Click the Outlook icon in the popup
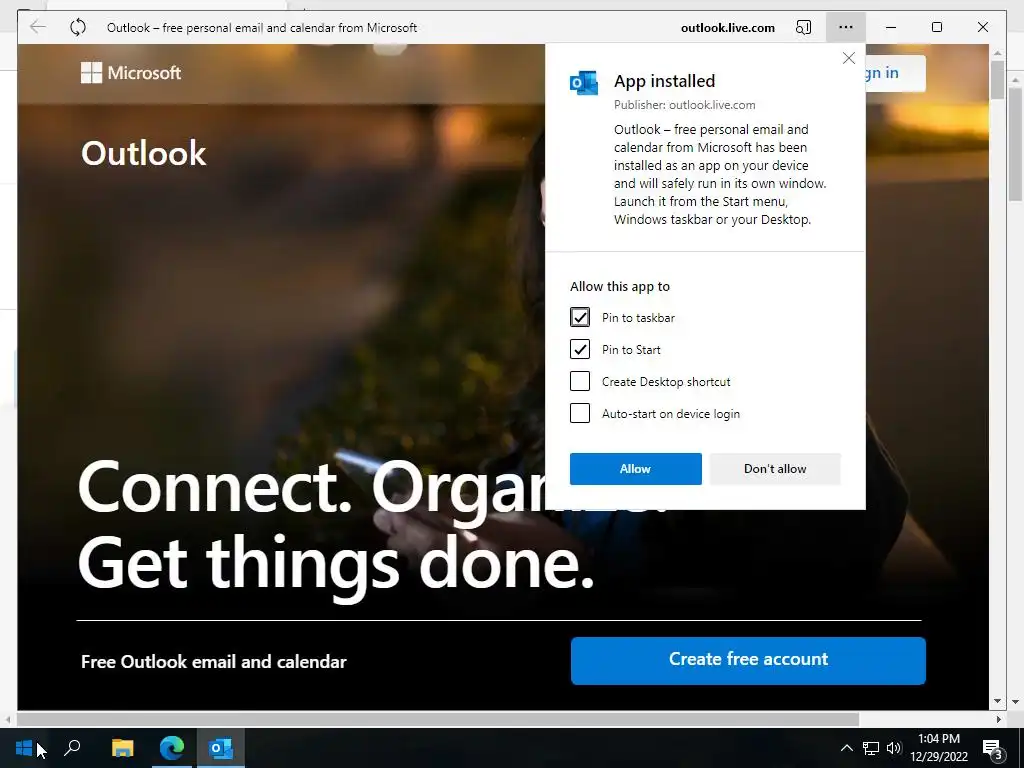The width and height of the screenshot is (1024, 768). coord(584,83)
